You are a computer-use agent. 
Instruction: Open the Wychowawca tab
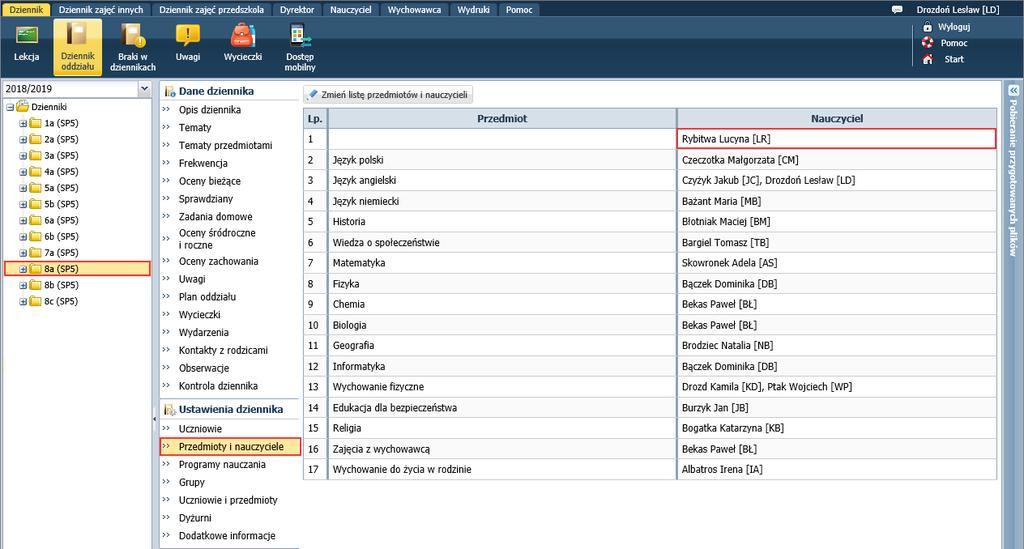point(414,10)
